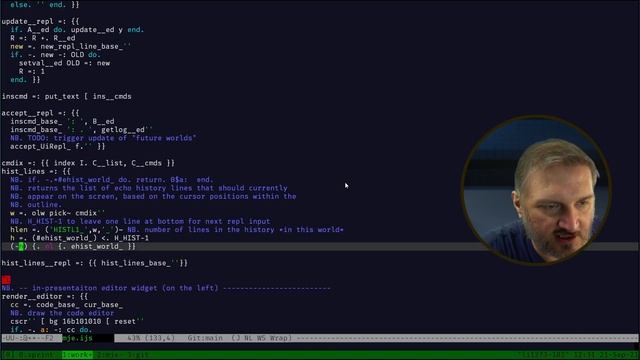Click the mje.ijs buffer name in mode line
Screen dimensions: 640x360
point(77,338)
